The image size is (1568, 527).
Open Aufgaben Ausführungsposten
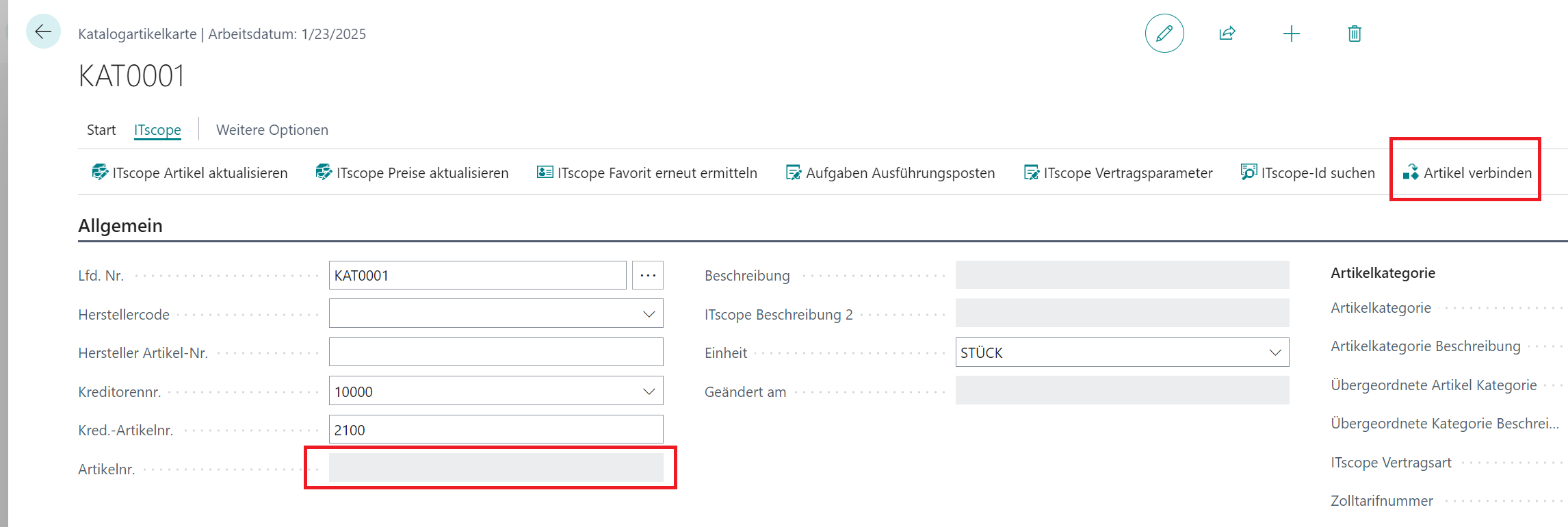click(890, 172)
